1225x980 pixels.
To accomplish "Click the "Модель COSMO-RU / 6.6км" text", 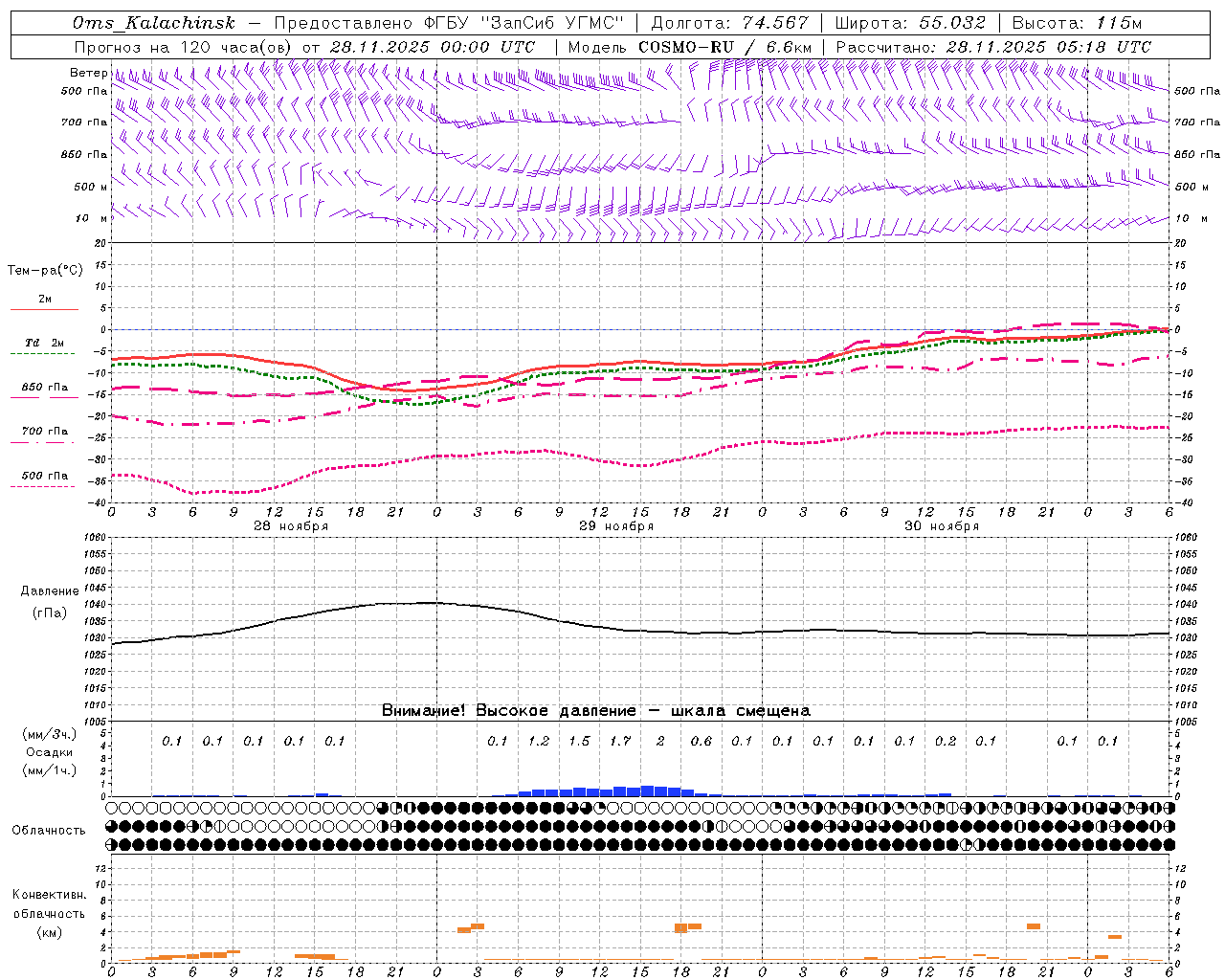I will [690, 47].
